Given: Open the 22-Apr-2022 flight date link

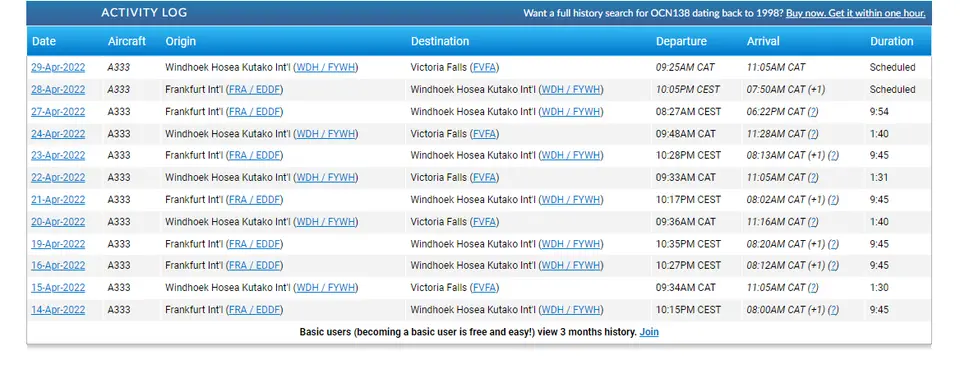Looking at the screenshot, I should coord(58,178).
